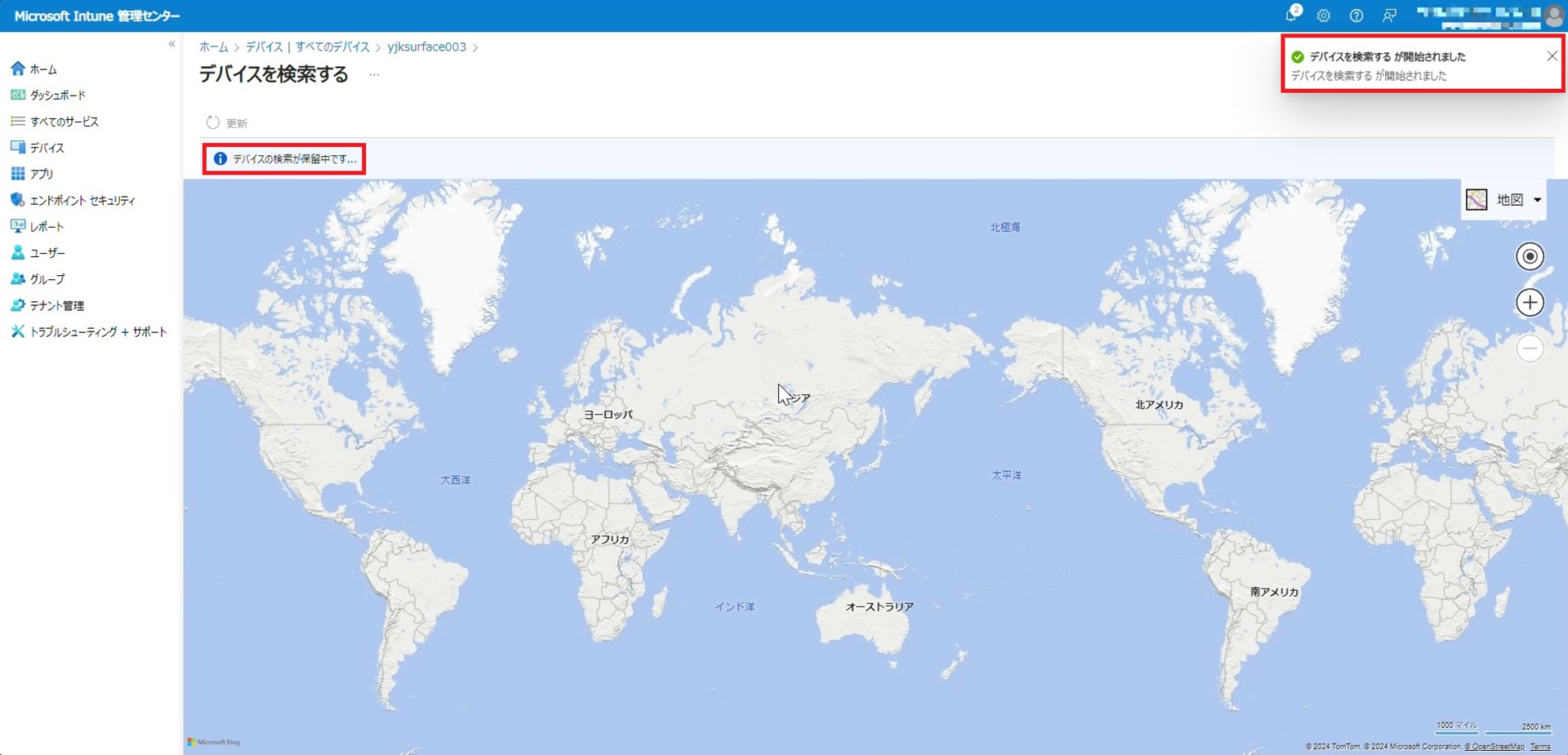
Task: Zoom in the map with plus button
Action: (1530, 303)
